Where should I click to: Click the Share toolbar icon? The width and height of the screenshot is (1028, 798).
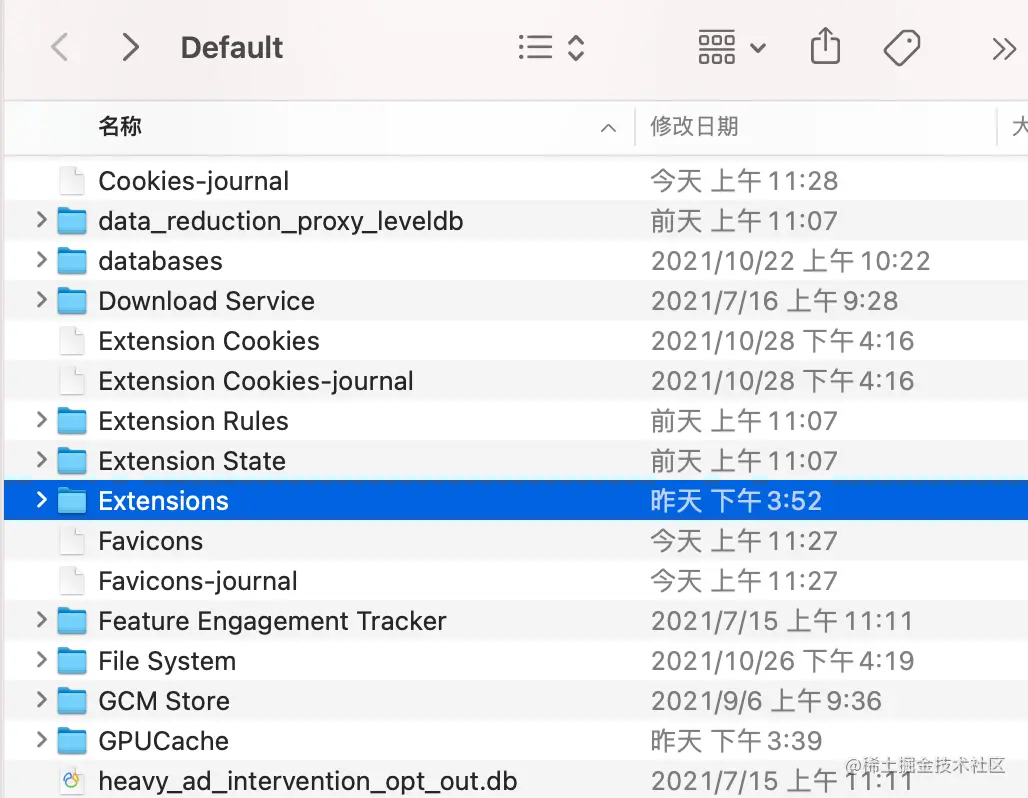coord(825,46)
